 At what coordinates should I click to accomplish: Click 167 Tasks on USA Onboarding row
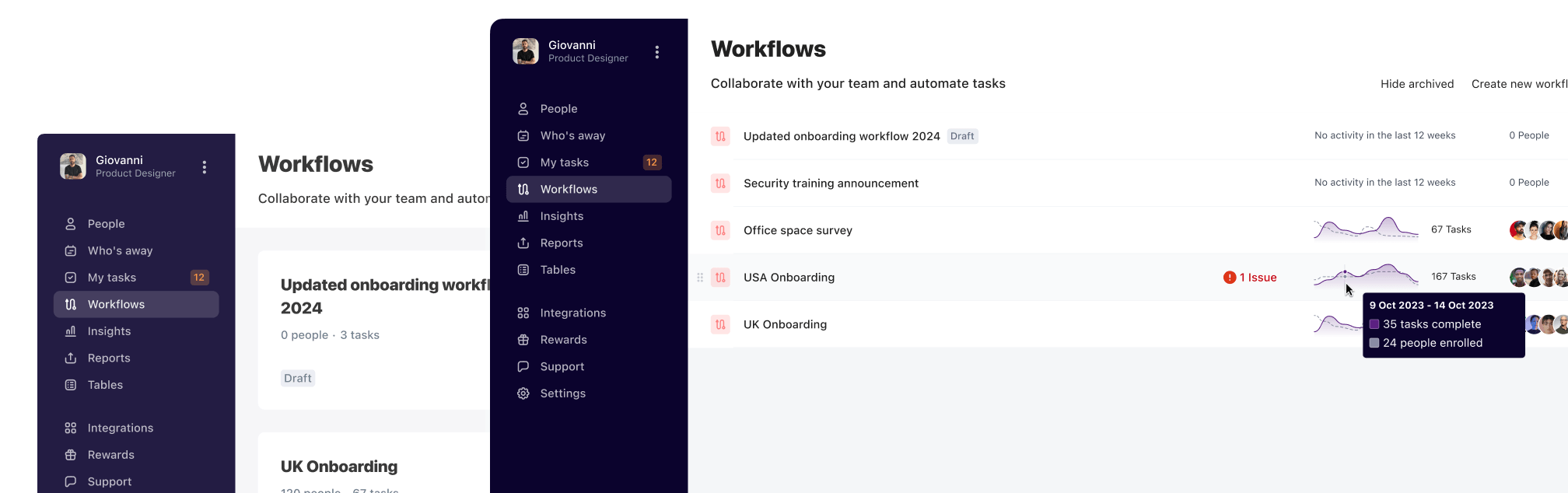click(x=1454, y=277)
